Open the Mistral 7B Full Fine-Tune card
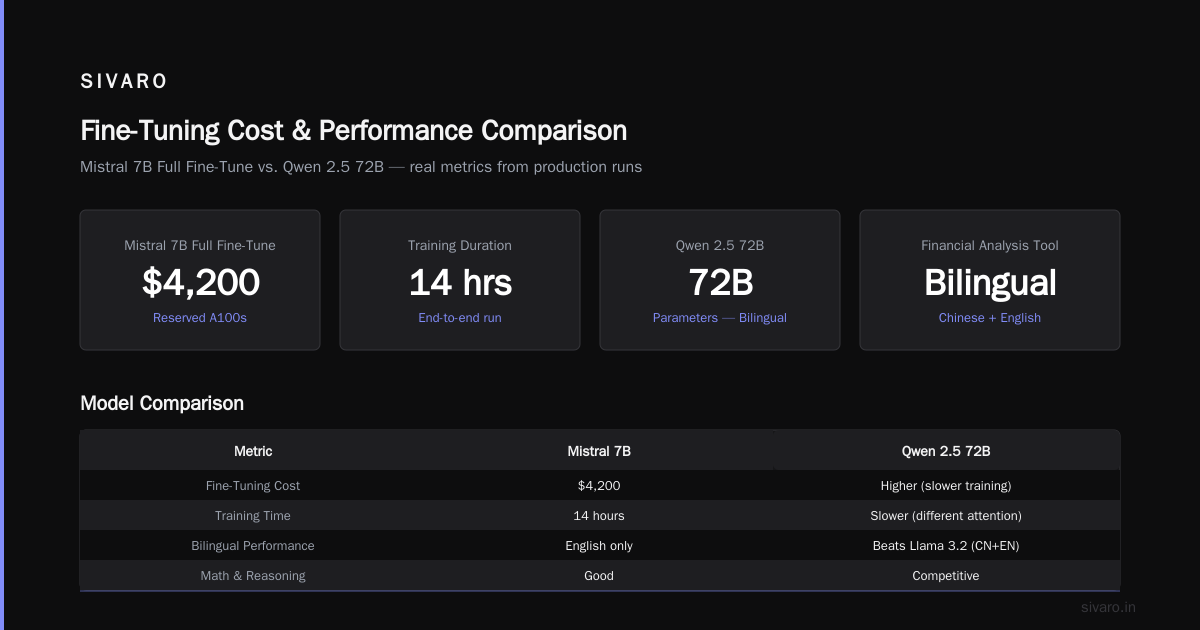This screenshot has width=1200, height=630. point(200,280)
